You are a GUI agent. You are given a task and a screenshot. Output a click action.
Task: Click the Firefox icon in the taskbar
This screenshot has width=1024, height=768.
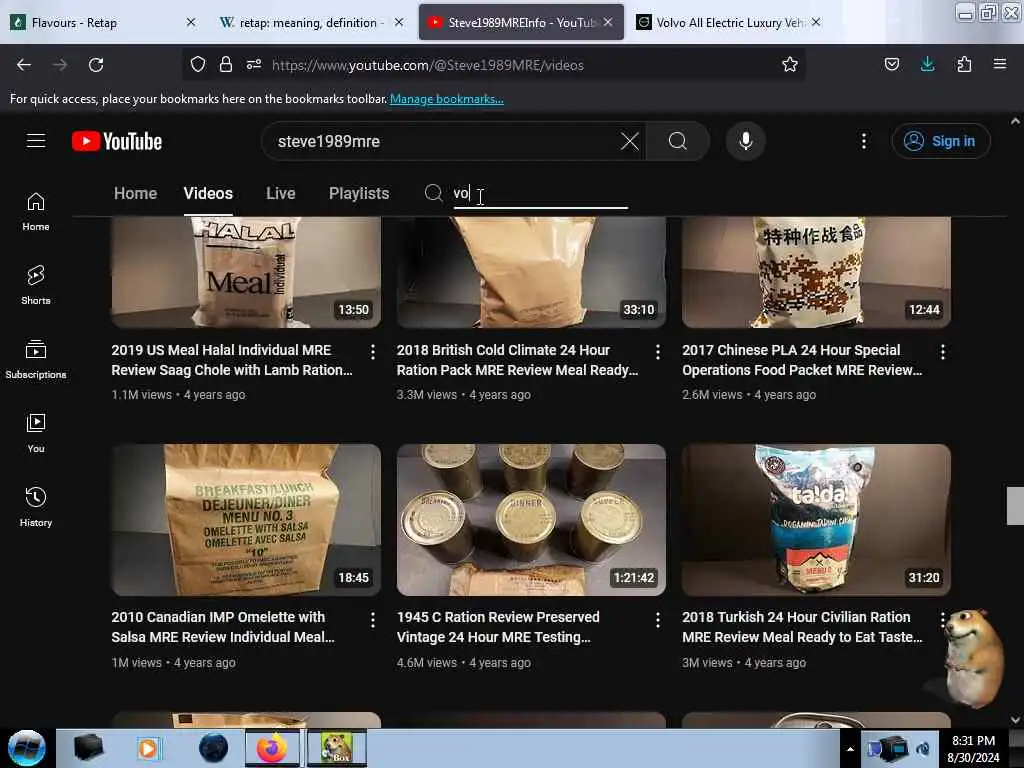272,748
